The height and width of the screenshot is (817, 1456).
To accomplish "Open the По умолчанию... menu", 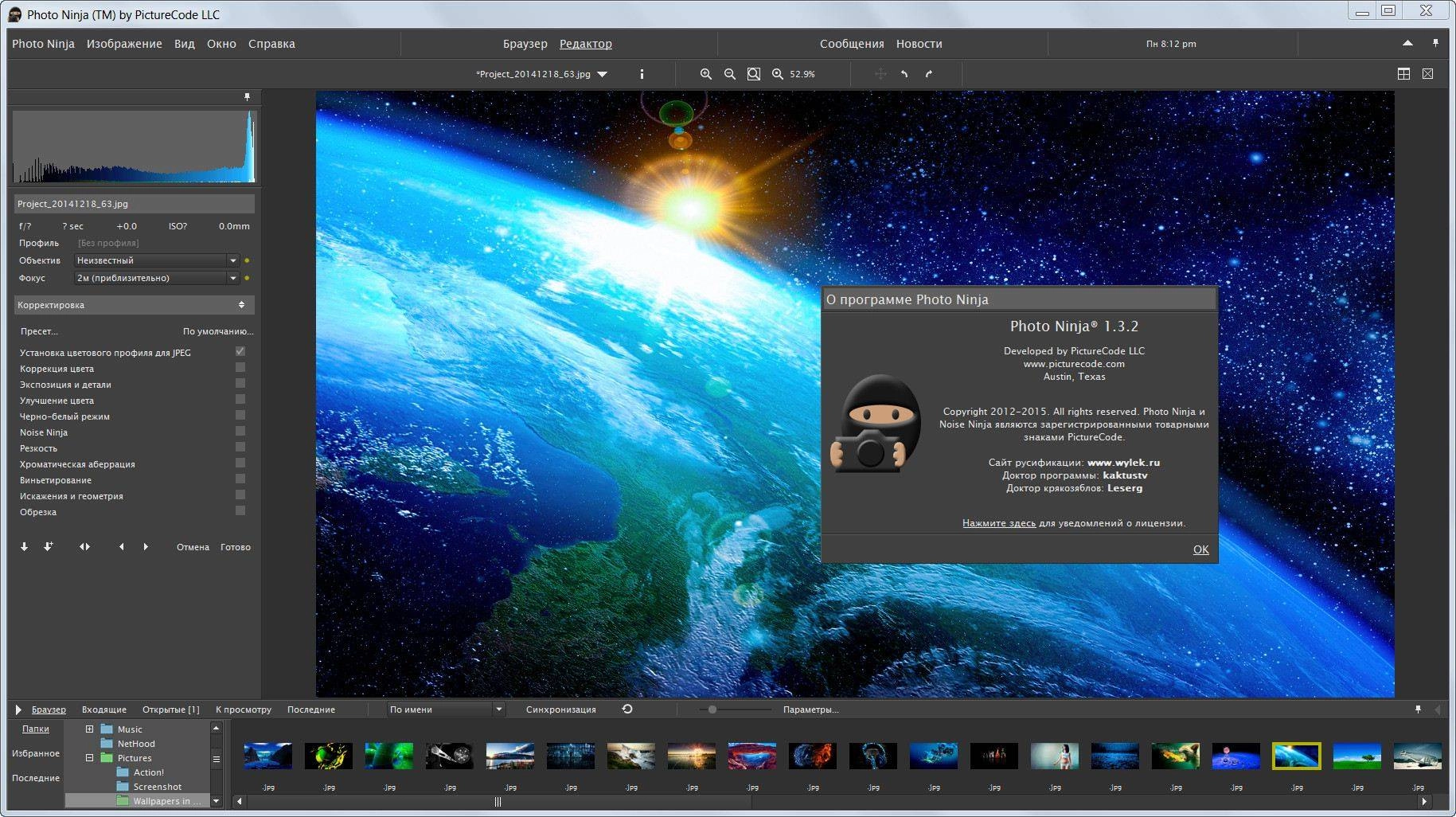I will tap(218, 331).
